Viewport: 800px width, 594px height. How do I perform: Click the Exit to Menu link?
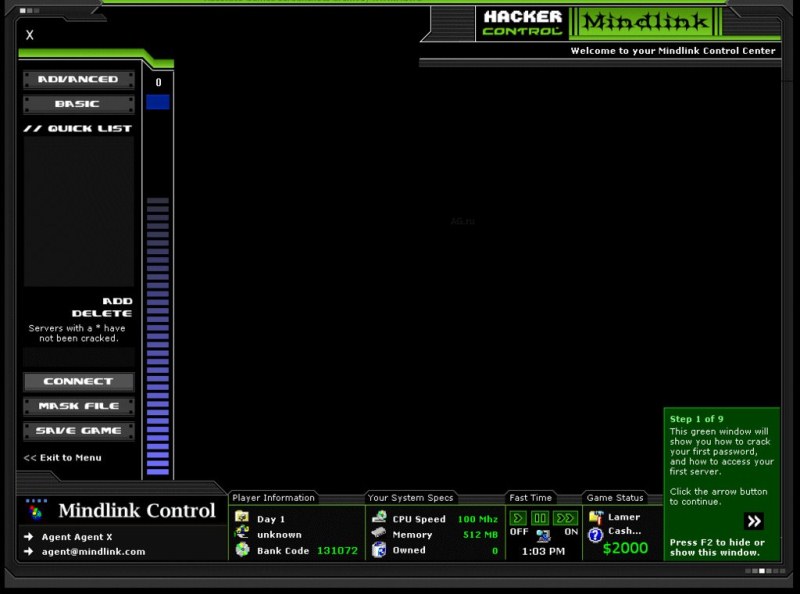tap(63, 458)
